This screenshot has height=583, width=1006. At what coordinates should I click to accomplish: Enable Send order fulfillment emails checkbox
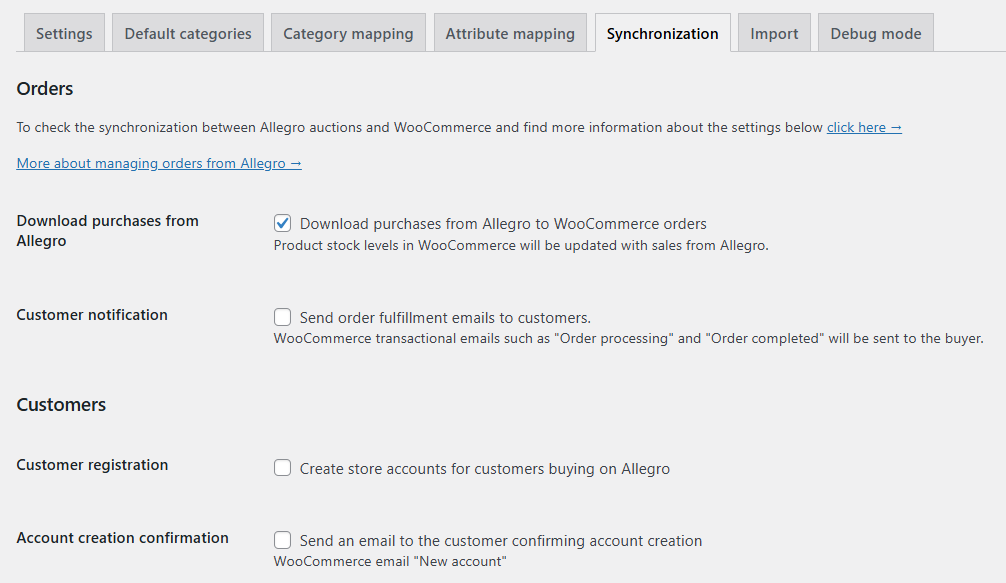tap(282, 317)
